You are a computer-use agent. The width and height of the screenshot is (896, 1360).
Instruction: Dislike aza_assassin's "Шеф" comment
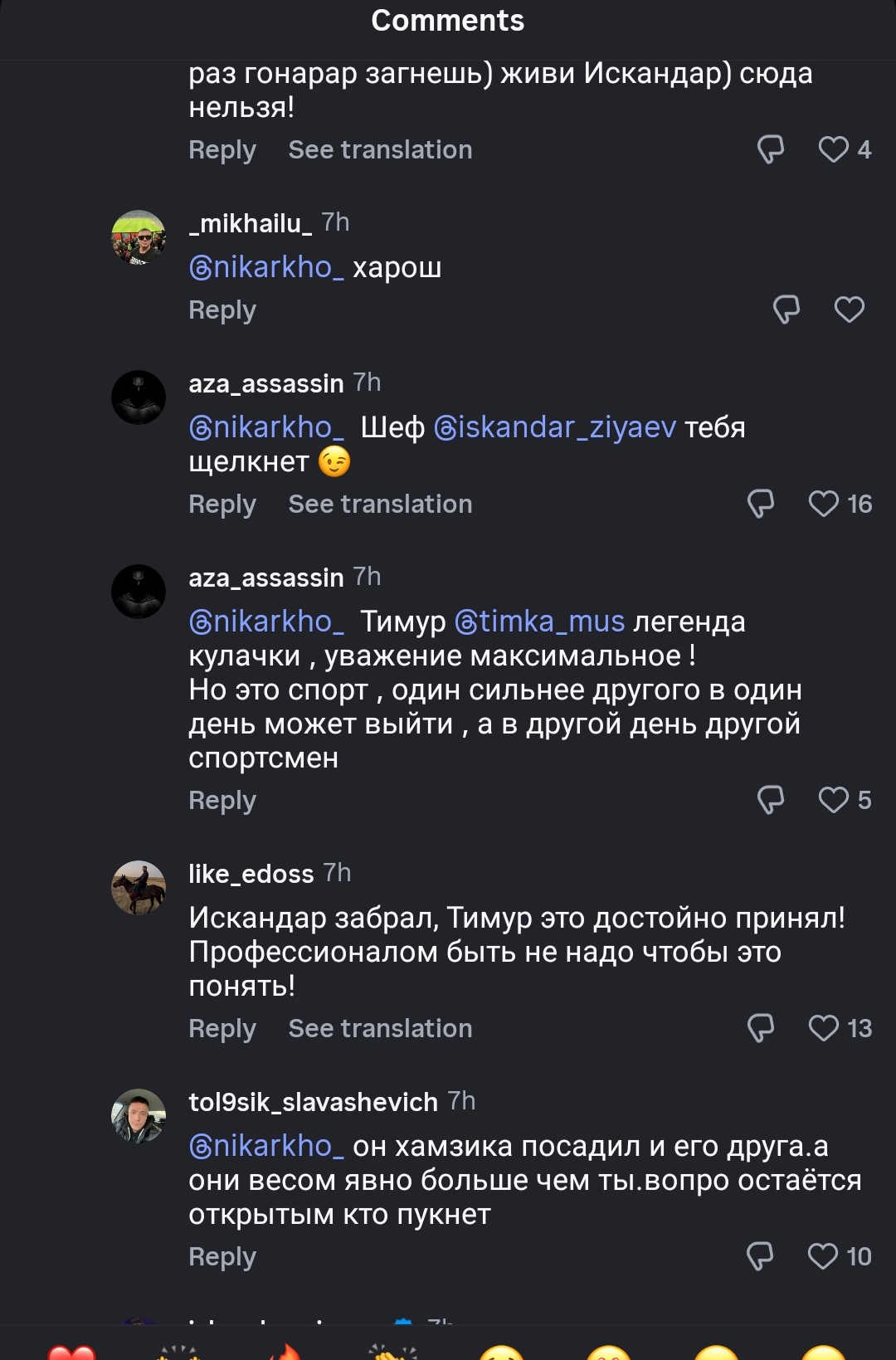point(761,504)
